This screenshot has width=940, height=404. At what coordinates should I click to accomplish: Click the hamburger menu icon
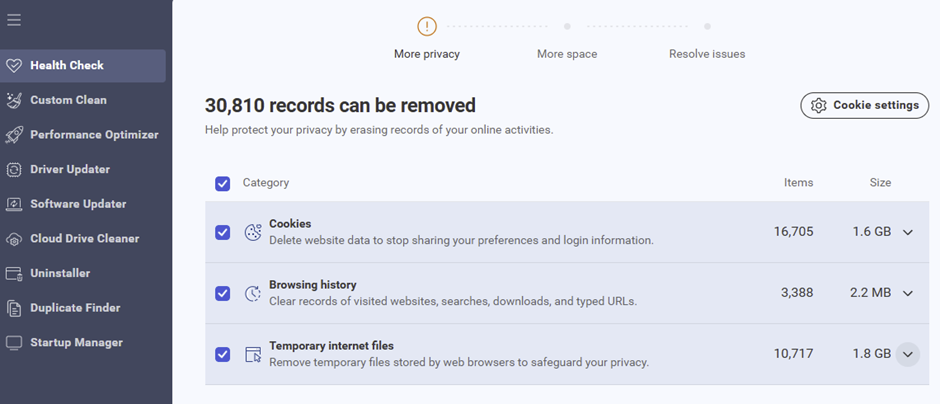[14, 20]
